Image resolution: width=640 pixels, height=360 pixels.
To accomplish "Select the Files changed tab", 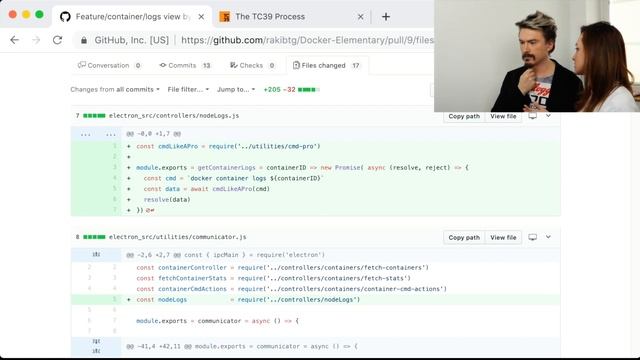I will [327, 65].
